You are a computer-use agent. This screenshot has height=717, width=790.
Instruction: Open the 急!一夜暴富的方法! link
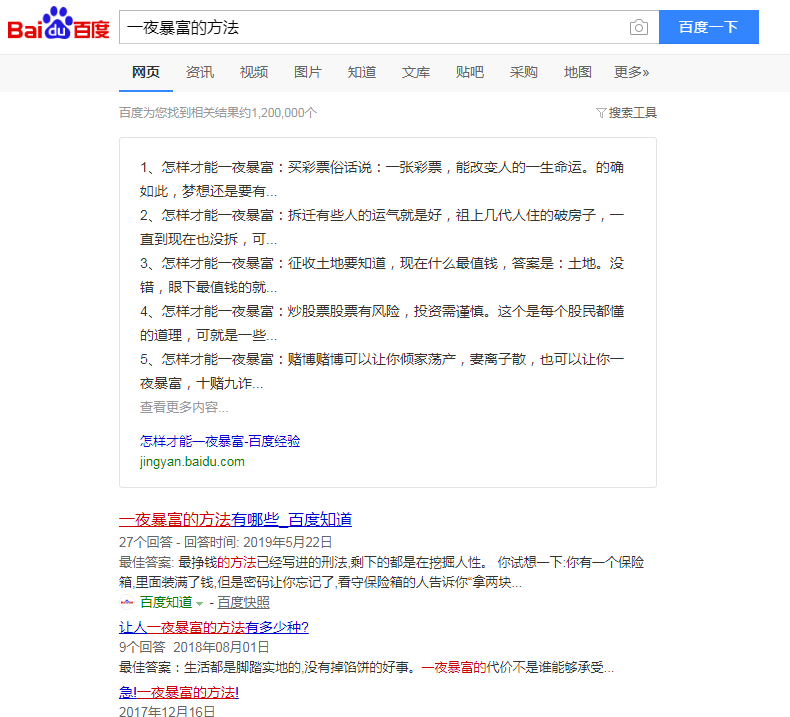(x=179, y=692)
